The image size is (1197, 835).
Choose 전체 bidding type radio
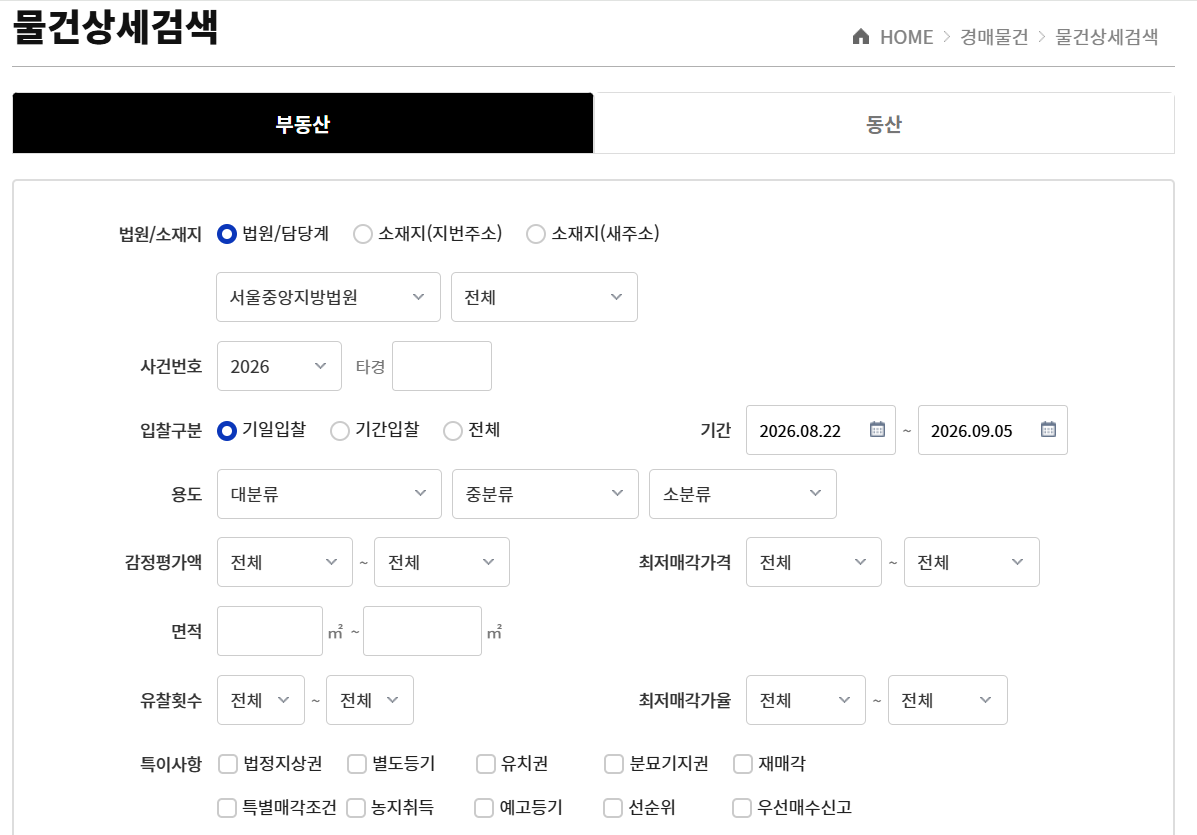tap(453, 430)
